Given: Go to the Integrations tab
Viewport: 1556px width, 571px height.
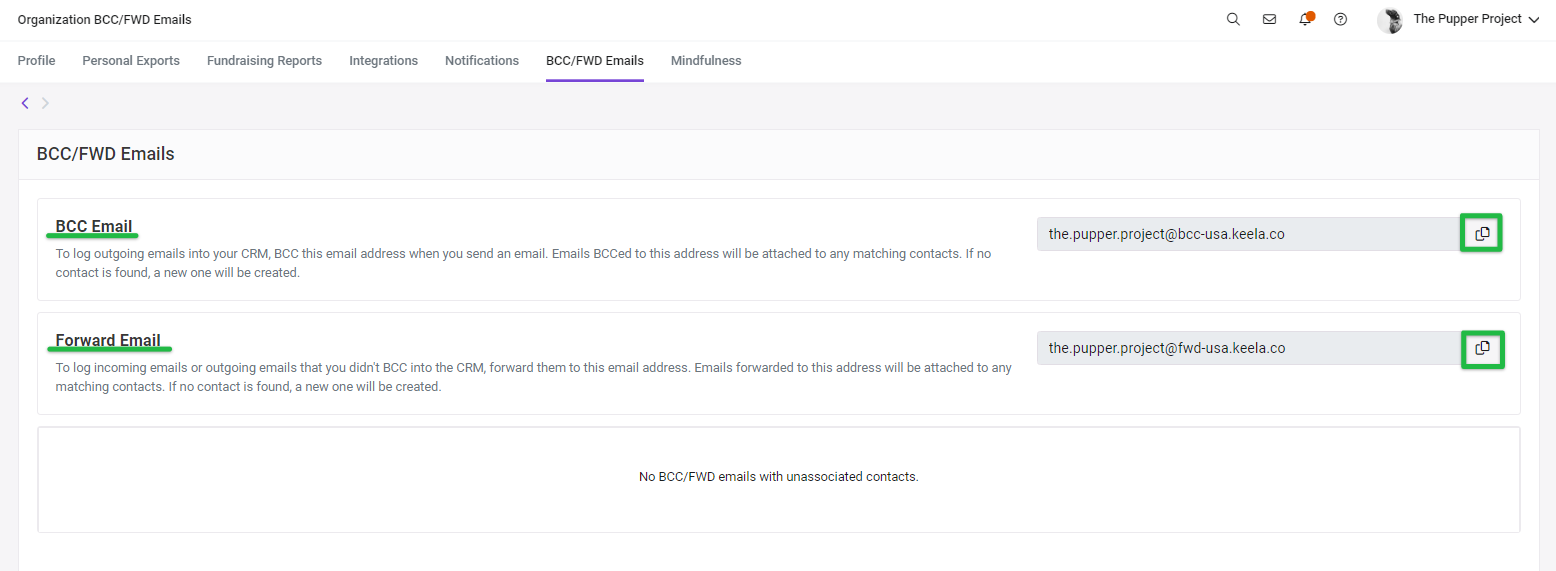Looking at the screenshot, I should tap(383, 61).
